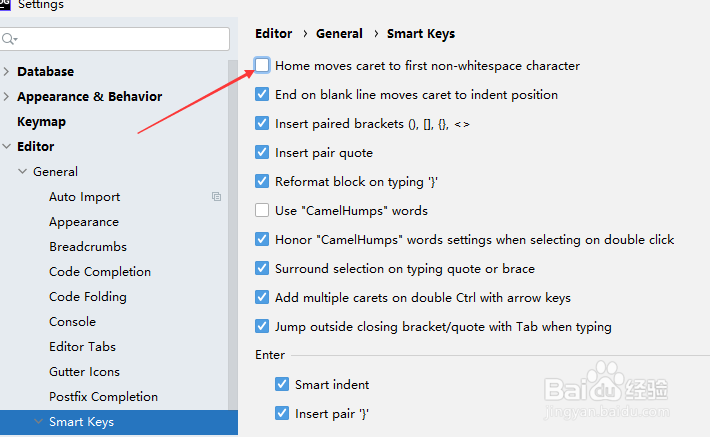Open the Keymap settings page

tap(41, 122)
